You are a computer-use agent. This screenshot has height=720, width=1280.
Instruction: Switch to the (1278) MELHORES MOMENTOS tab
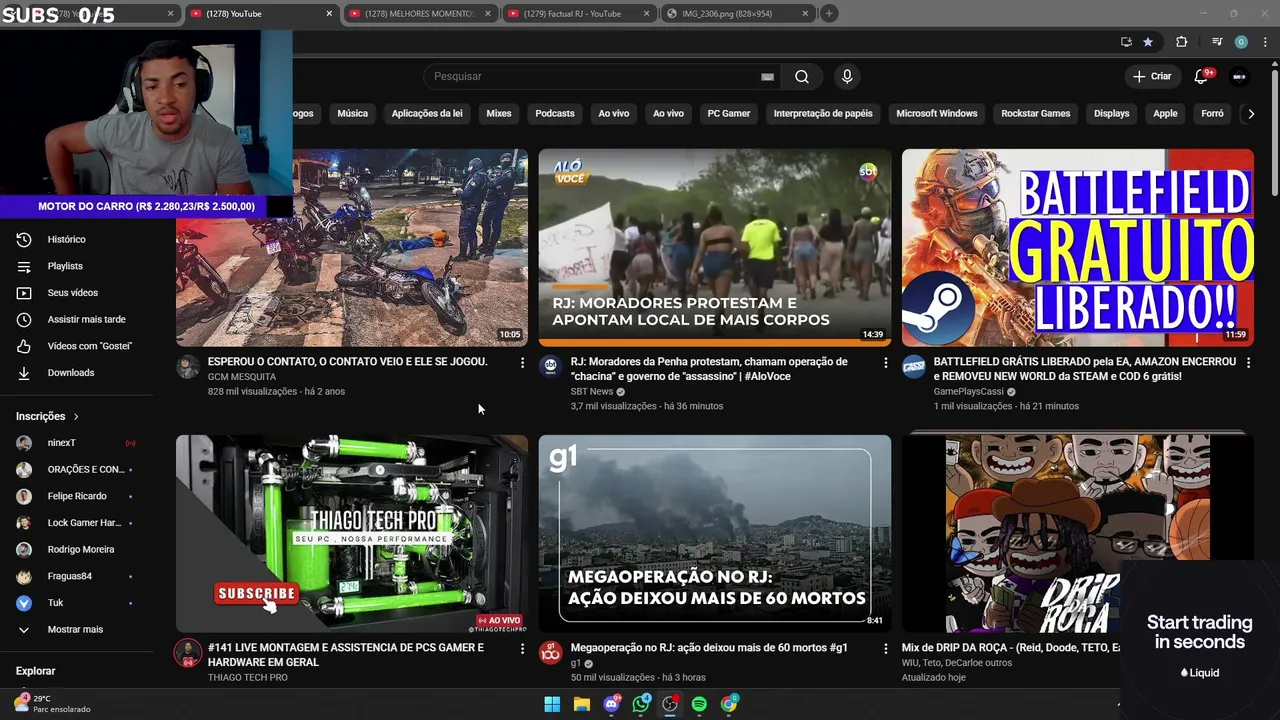[418, 14]
